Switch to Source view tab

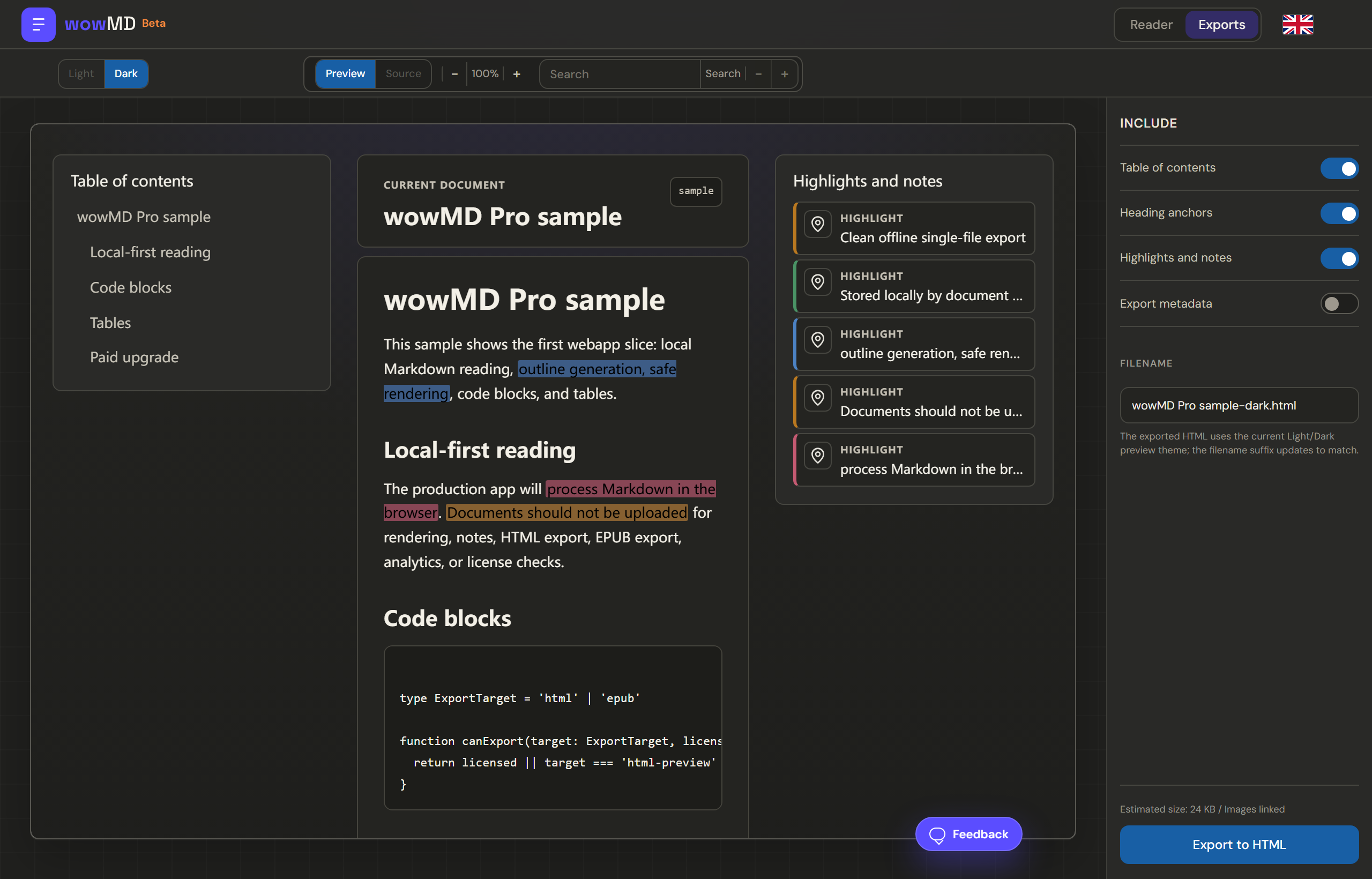(403, 74)
